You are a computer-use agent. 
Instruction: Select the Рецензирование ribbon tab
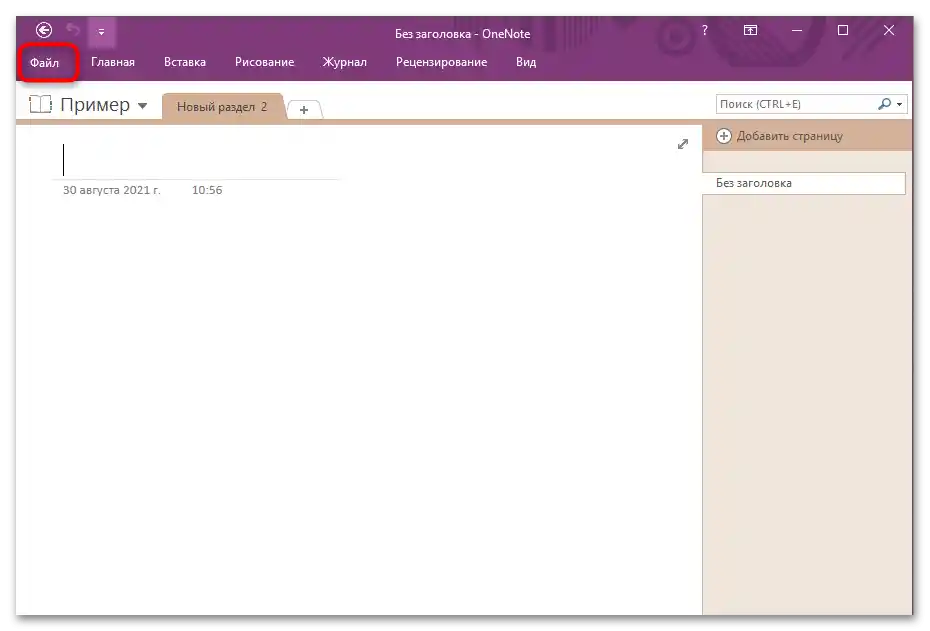441,62
